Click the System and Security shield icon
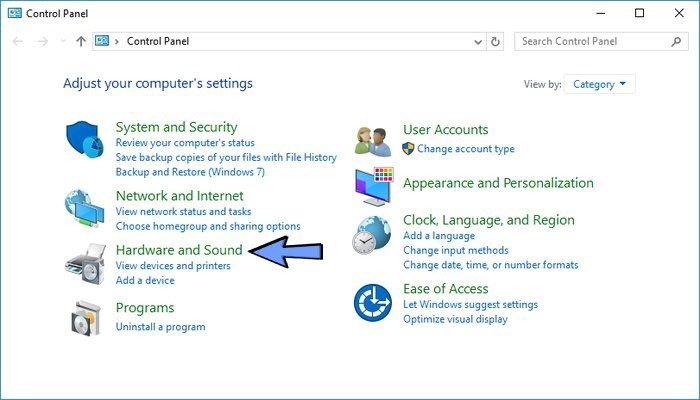700x400 pixels. tap(85, 142)
